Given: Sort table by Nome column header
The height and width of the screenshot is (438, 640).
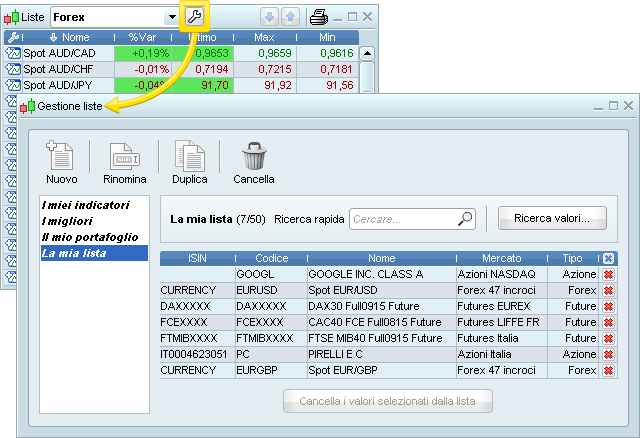Looking at the screenshot, I should (69, 37).
